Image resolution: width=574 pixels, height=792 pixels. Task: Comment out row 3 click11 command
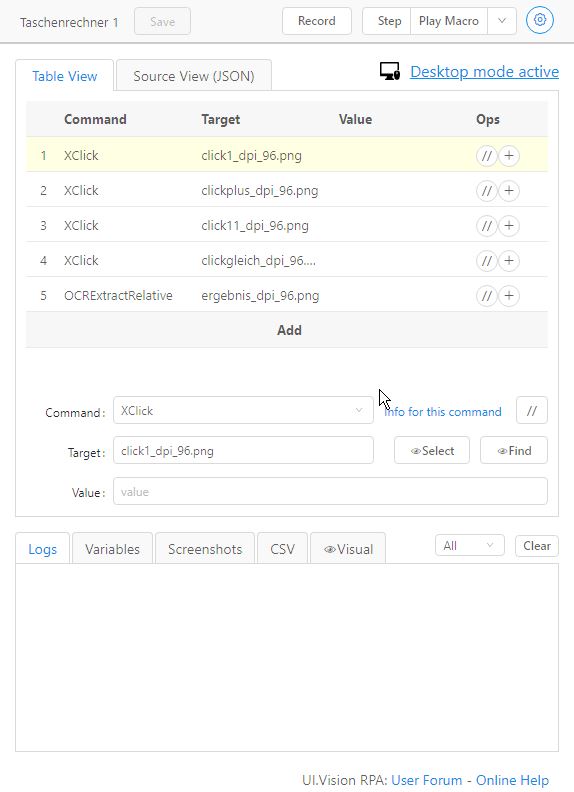pos(487,226)
